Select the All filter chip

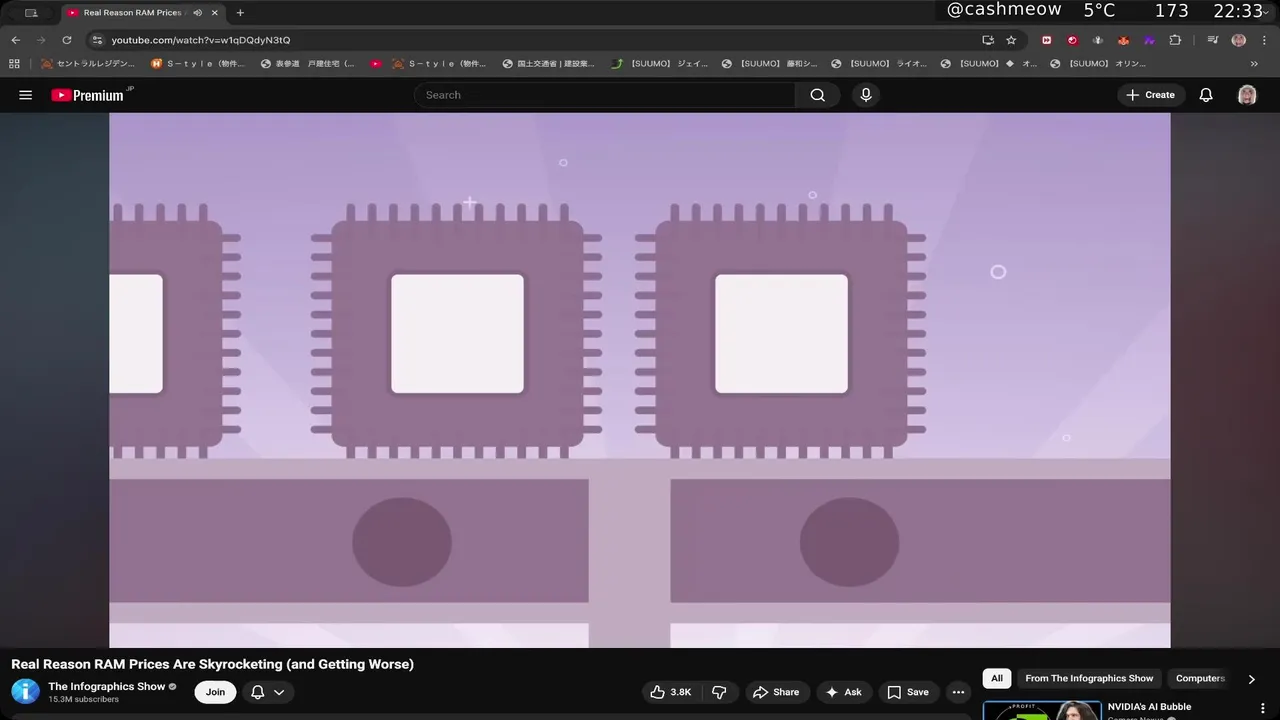[997, 678]
